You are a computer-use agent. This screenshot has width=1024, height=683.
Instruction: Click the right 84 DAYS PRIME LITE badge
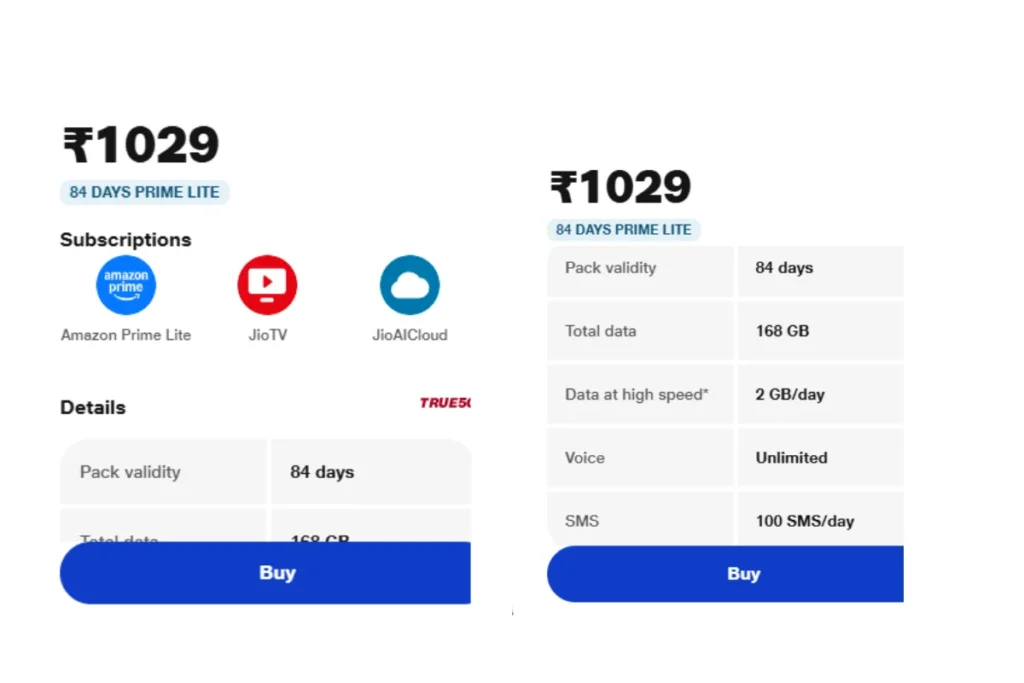point(624,230)
